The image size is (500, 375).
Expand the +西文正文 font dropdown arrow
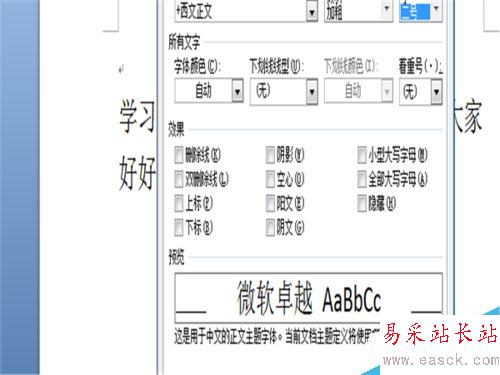point(312,12)
